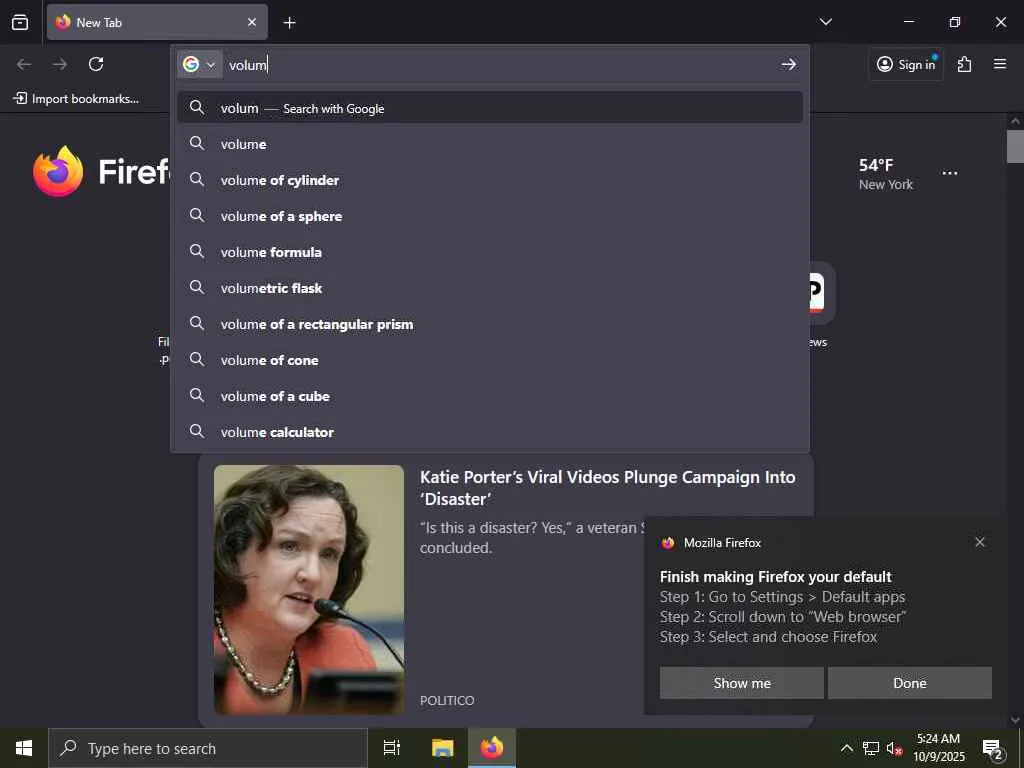1024x768 pixels.
Task: Select the "volume calculator" suggestion
Action: coord(490,432)
